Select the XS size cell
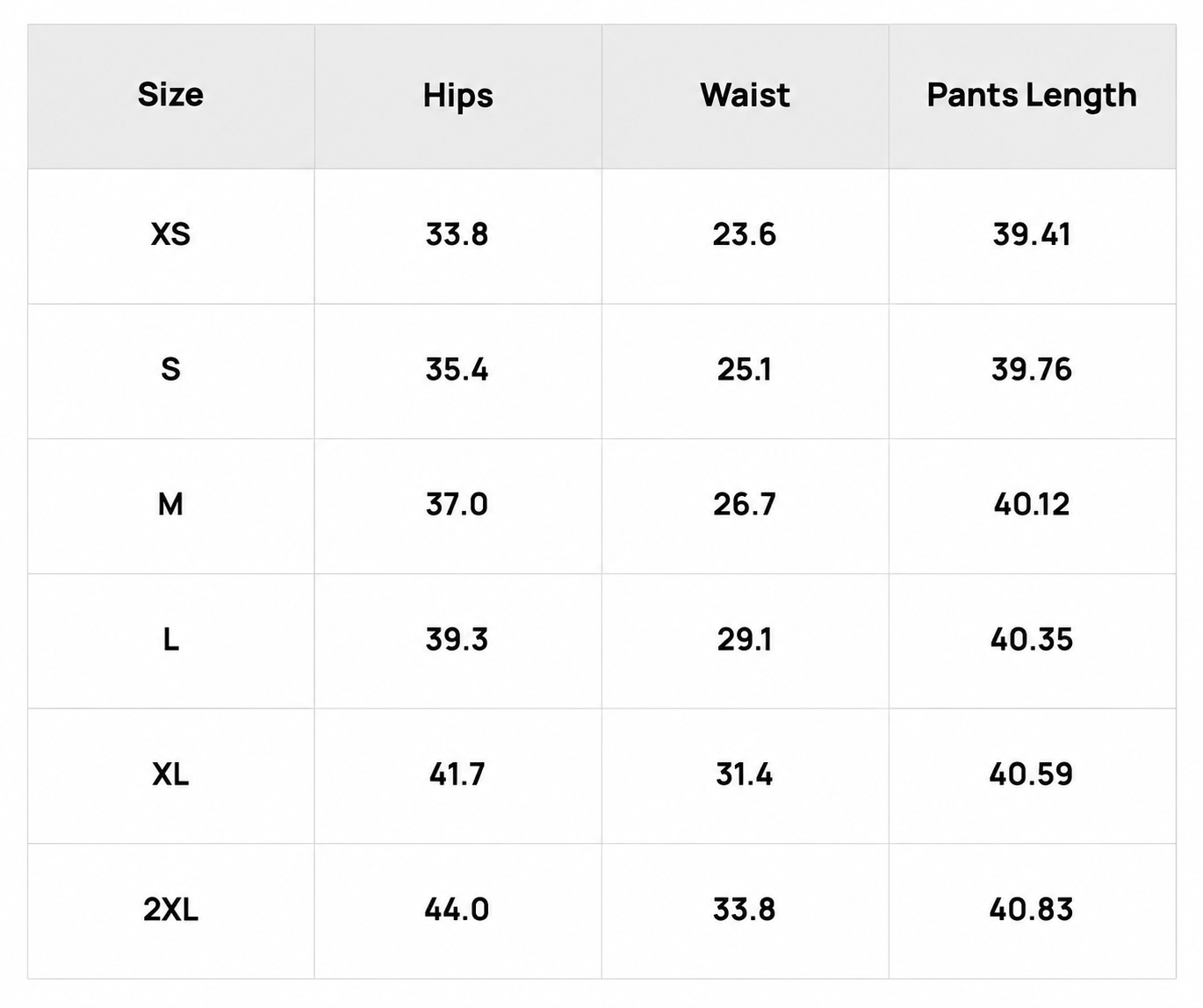 click(x=170, y=234)
